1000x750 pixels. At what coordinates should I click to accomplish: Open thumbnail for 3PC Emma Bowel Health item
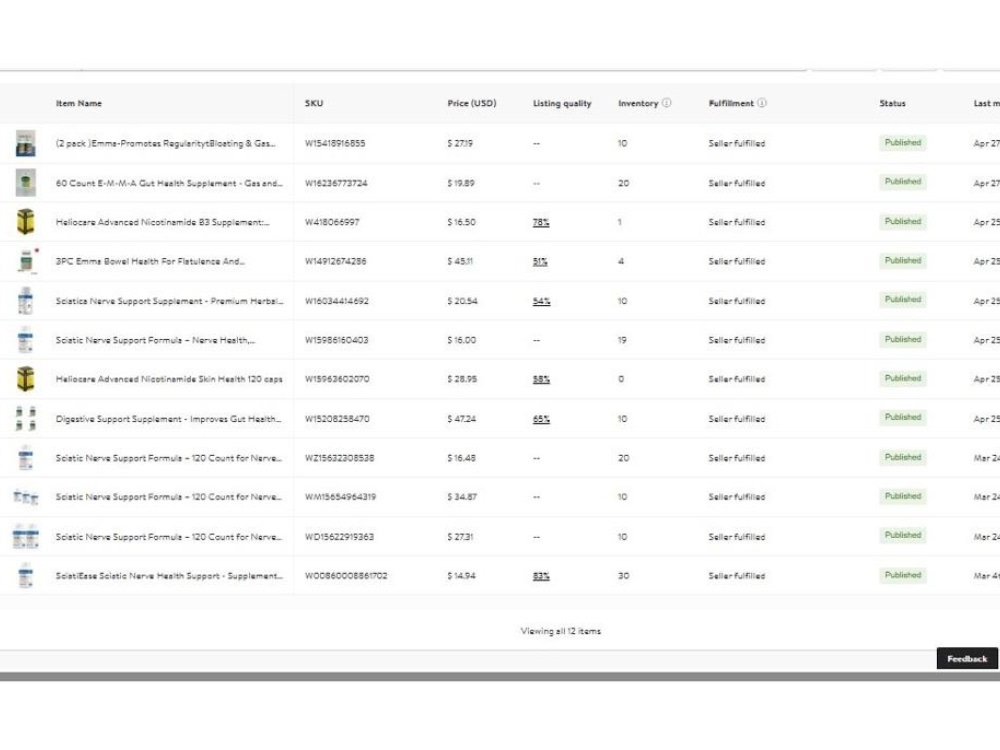tap(26, 261)
